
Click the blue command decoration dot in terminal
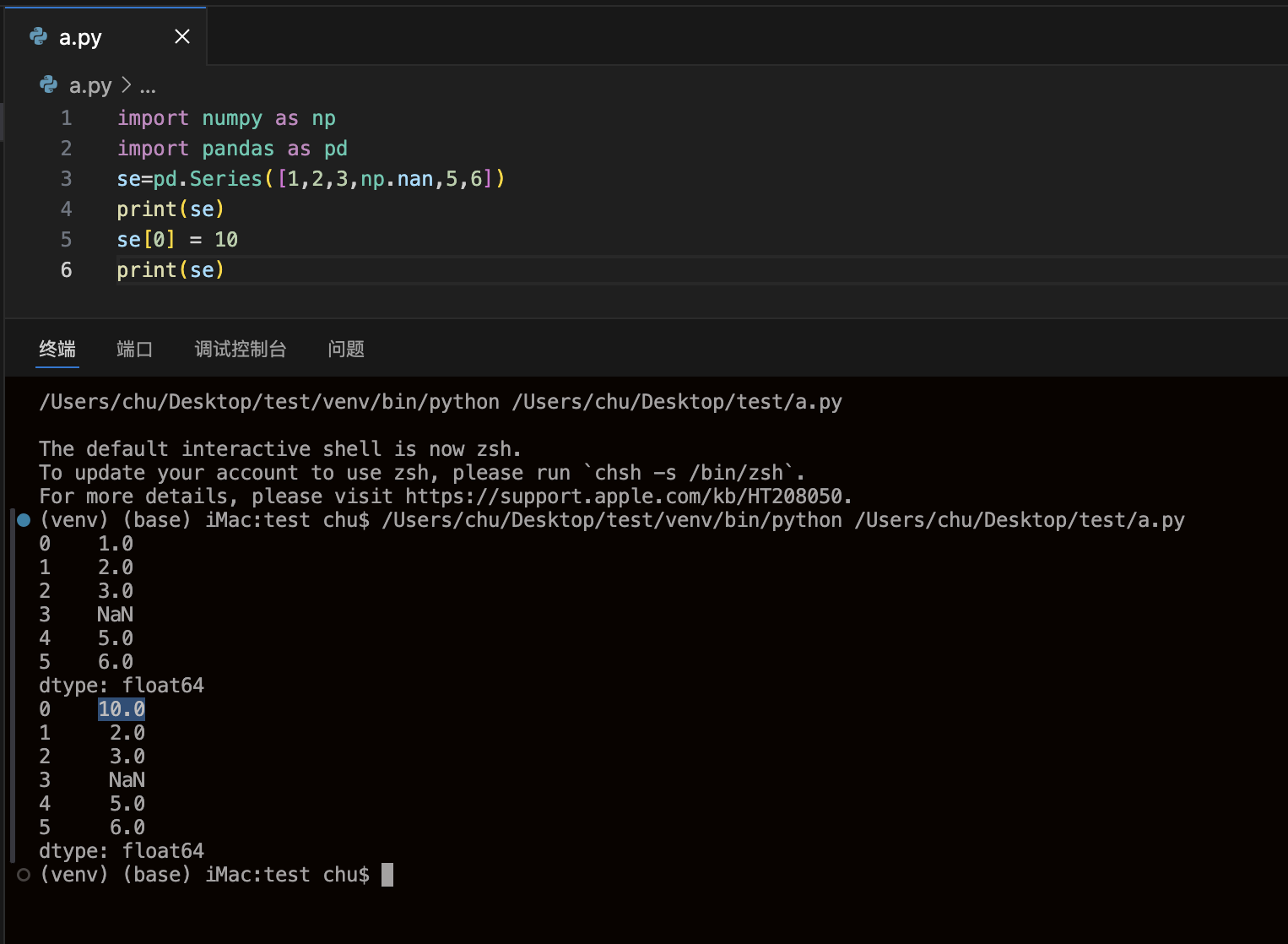coord(24,520)
